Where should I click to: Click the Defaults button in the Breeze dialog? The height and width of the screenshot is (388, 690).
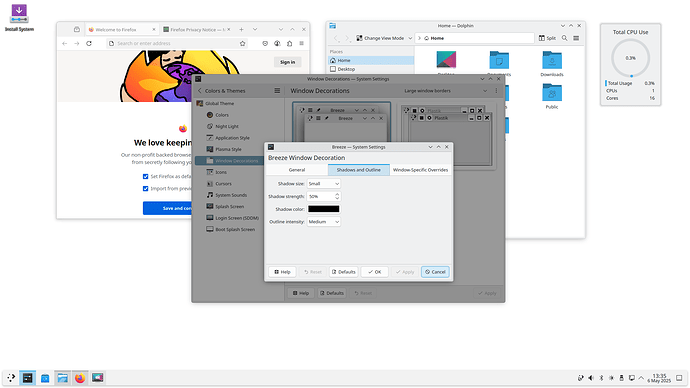(343, 272)
